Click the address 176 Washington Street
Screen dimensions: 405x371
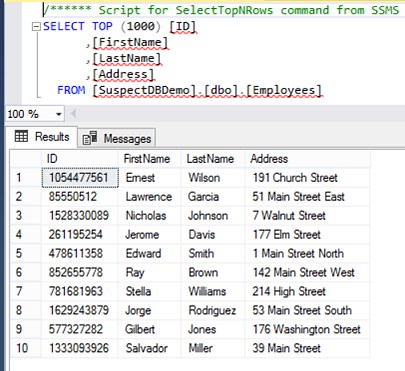tap(307, 330)
